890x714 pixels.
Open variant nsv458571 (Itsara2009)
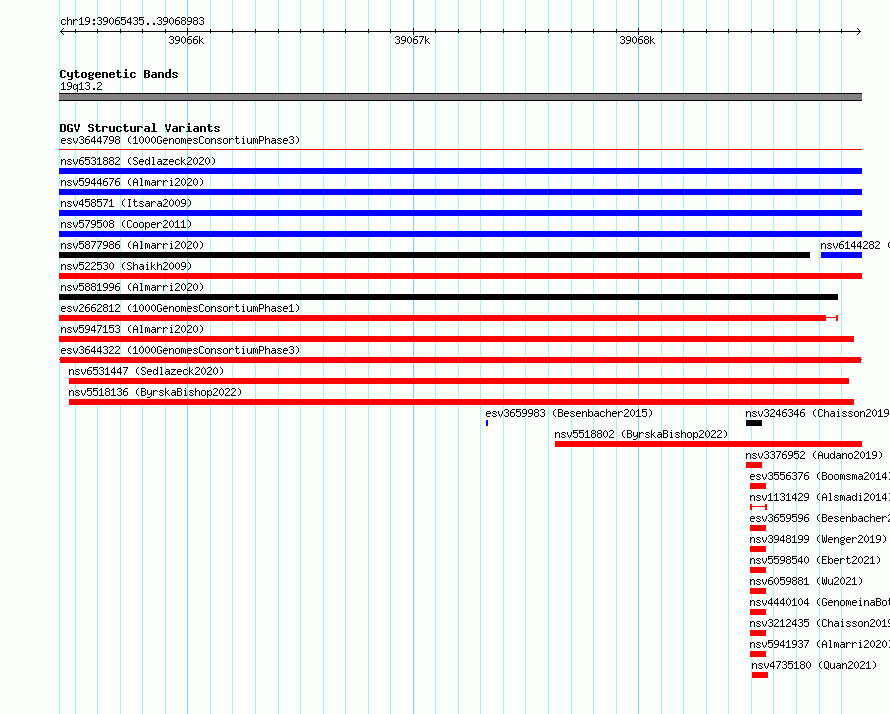(x=126, y=203)
